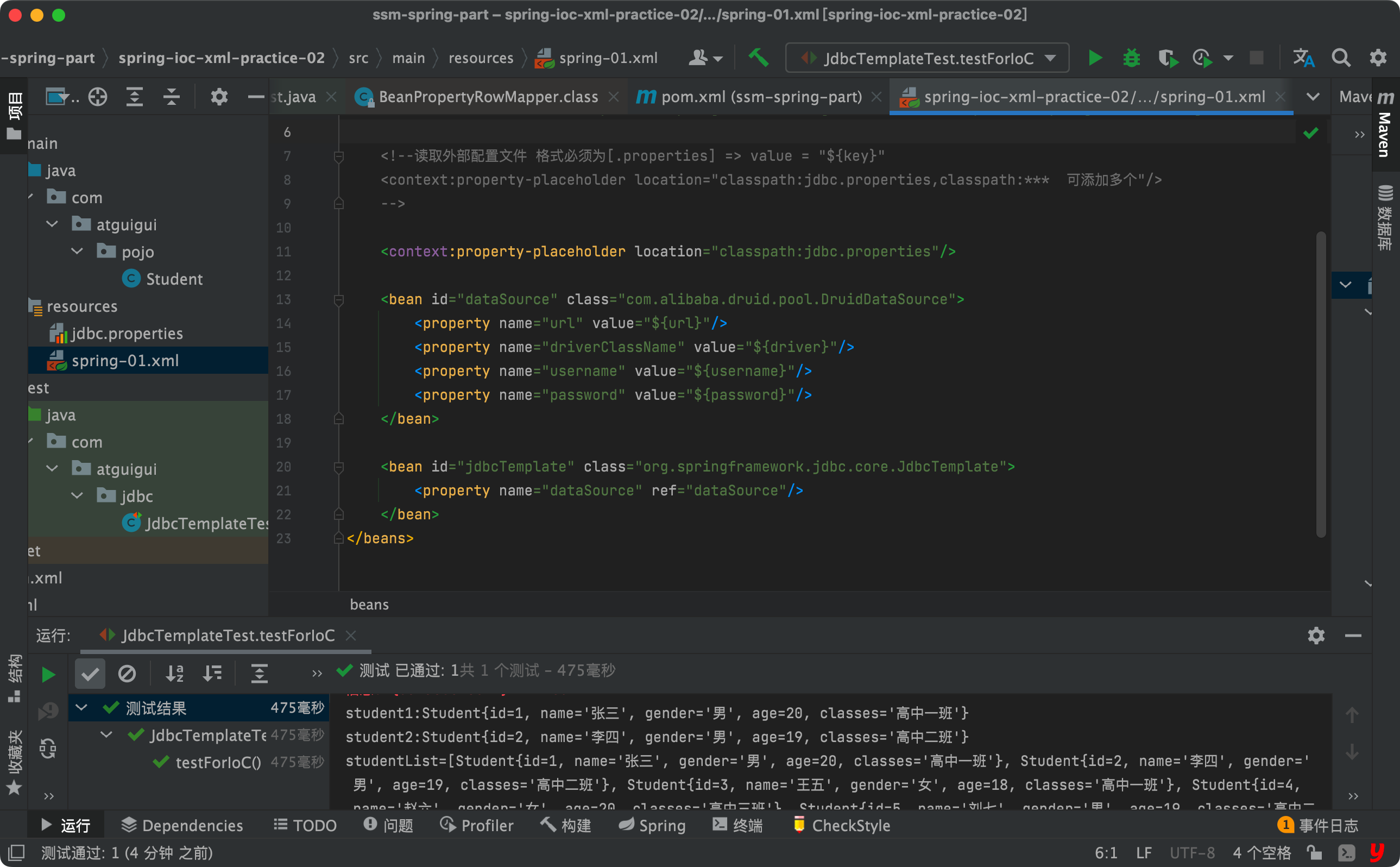The image size is (1400, 867).
Task: Open the CheckStyle tool window
Action: [x=842, y=825]
